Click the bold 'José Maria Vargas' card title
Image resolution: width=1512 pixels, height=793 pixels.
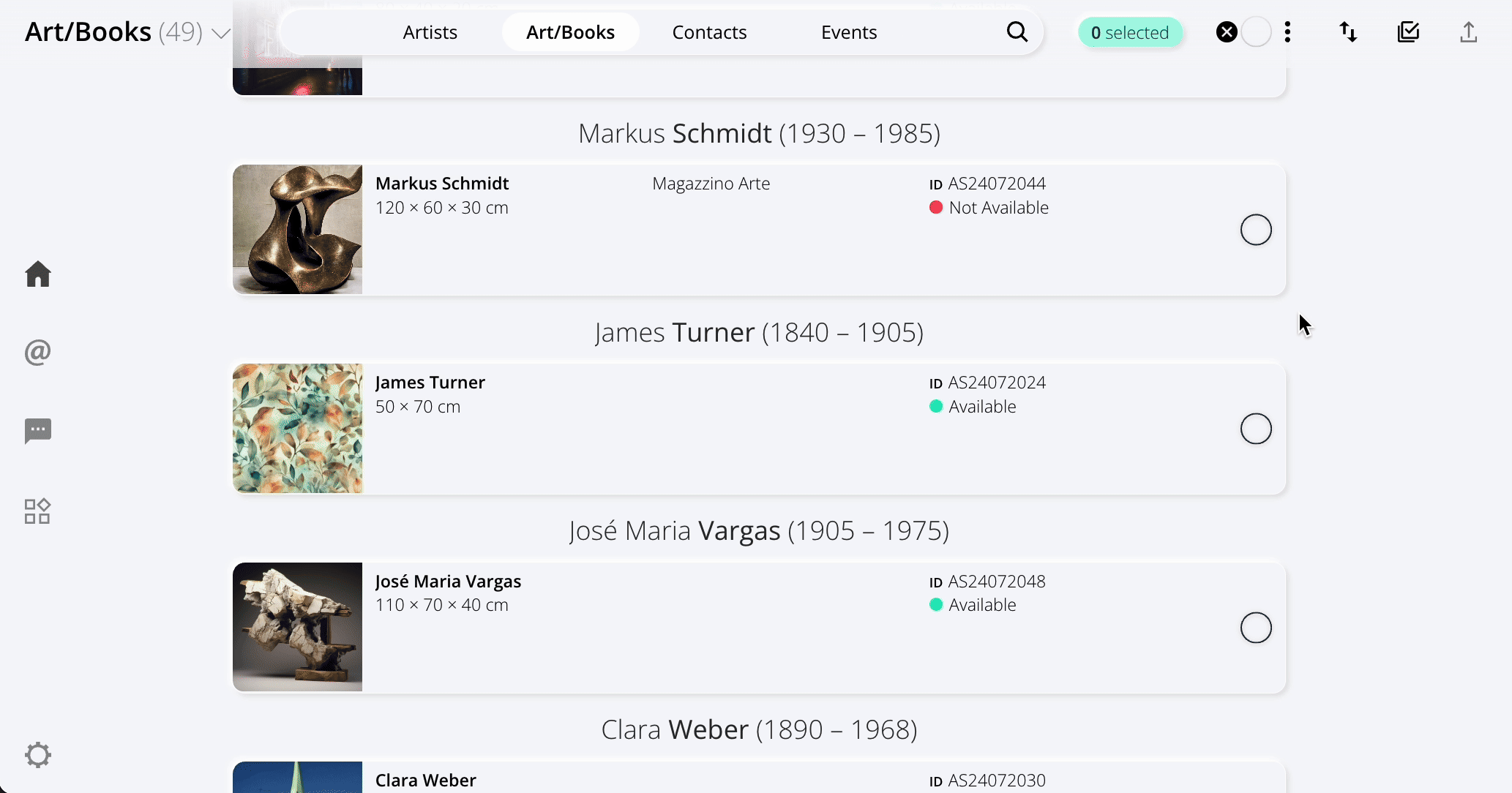click(x=448, y=582)
